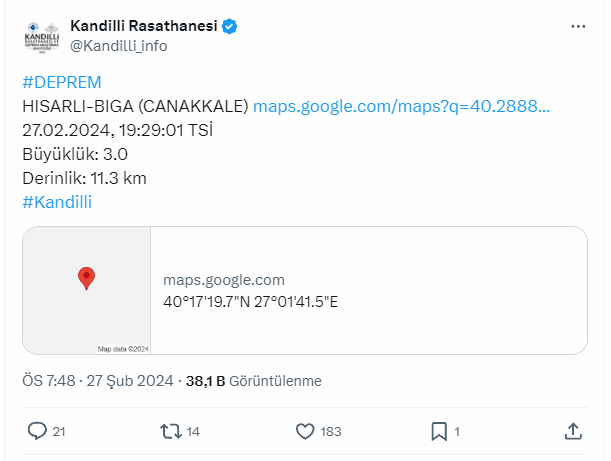Open the maps.google.com card title
The width and height of the screenshot is (611, 461).
(224, 280)
